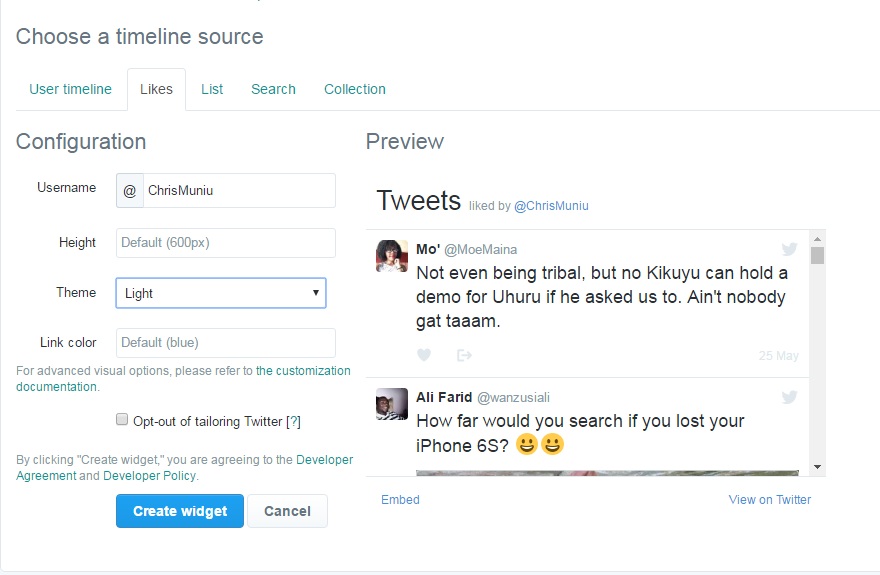Click Twitter bird icon on Ali Farid tweet
880x575 pixels.
(x=789, y=398)
